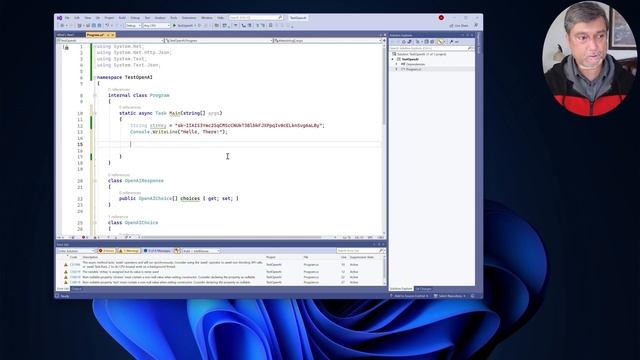Click the references CodeLens link above class Program
Viewport: 640px width, 360px height.
(x=119, y=90)
